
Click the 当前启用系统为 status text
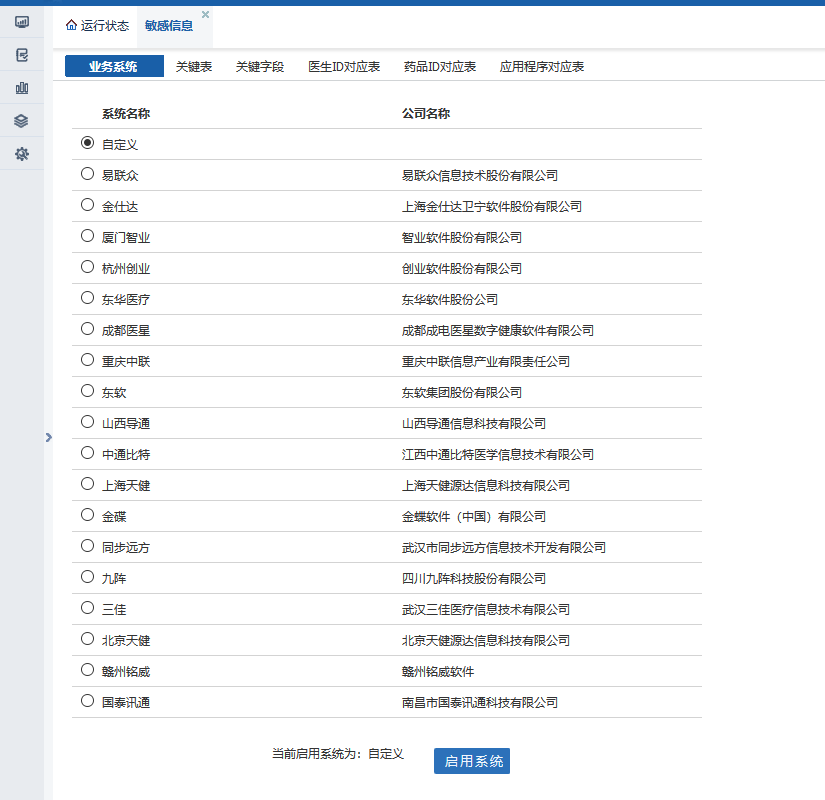[338, 754]
